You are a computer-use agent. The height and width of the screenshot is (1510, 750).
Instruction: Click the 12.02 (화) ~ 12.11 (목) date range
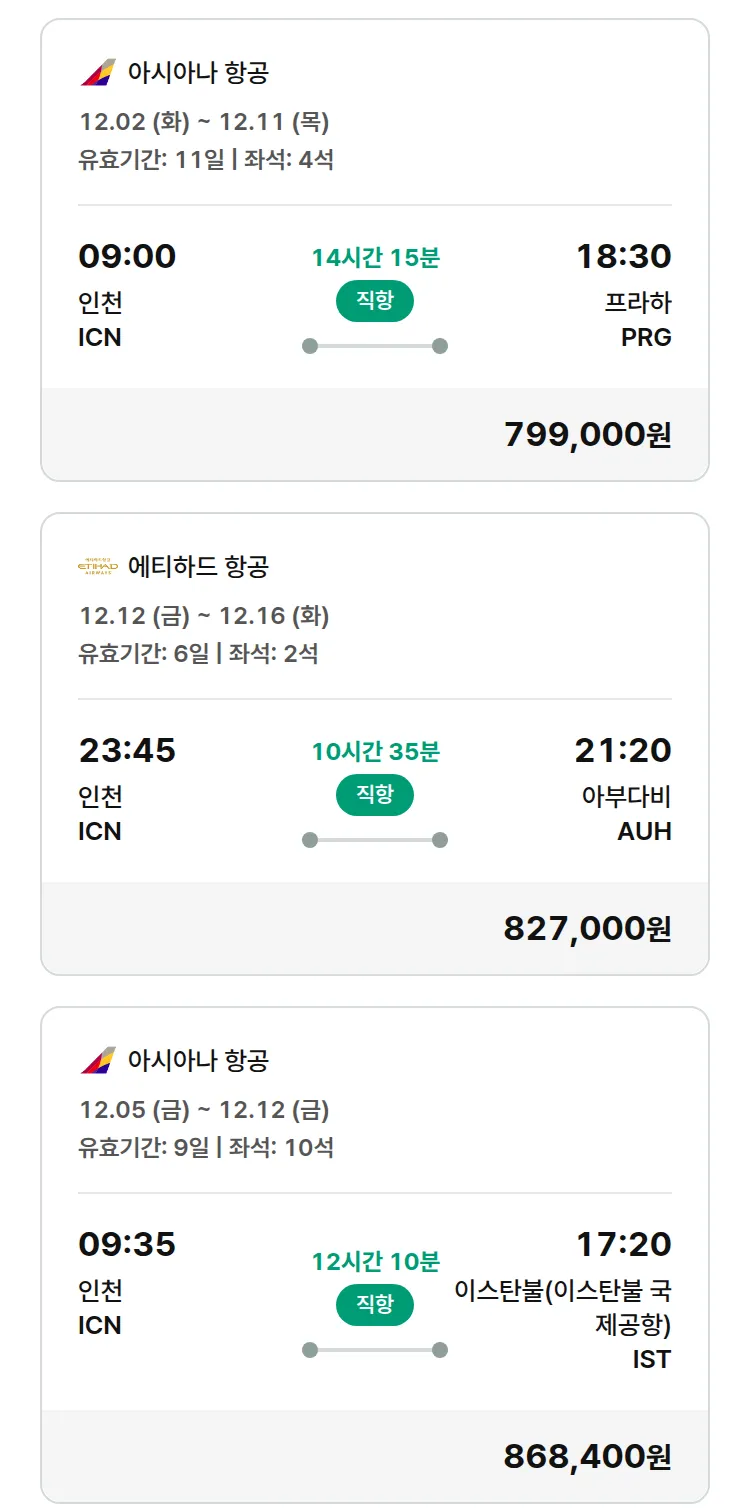[x=204, y=122]
